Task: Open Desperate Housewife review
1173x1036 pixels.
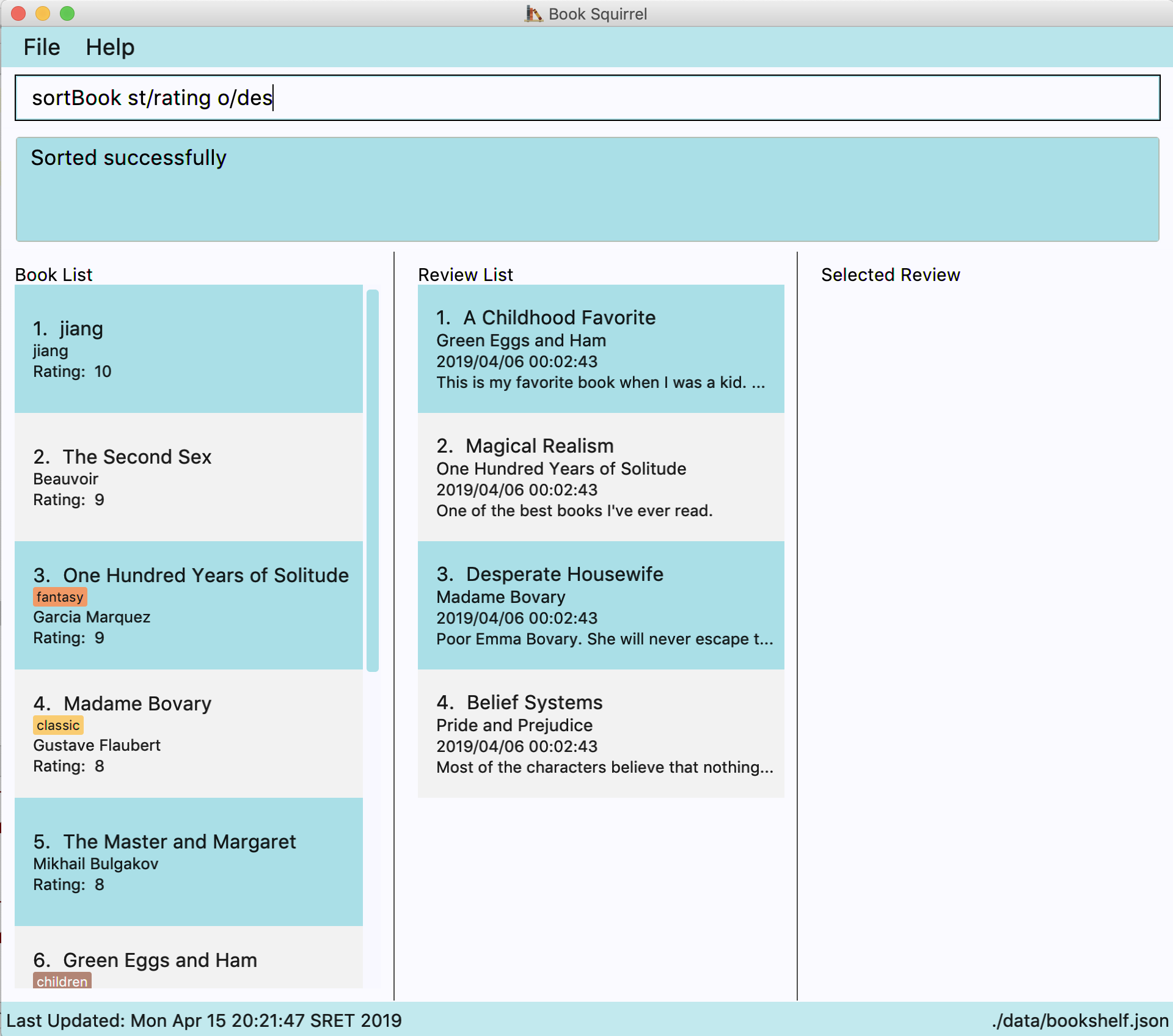Action: click(601, 605)
